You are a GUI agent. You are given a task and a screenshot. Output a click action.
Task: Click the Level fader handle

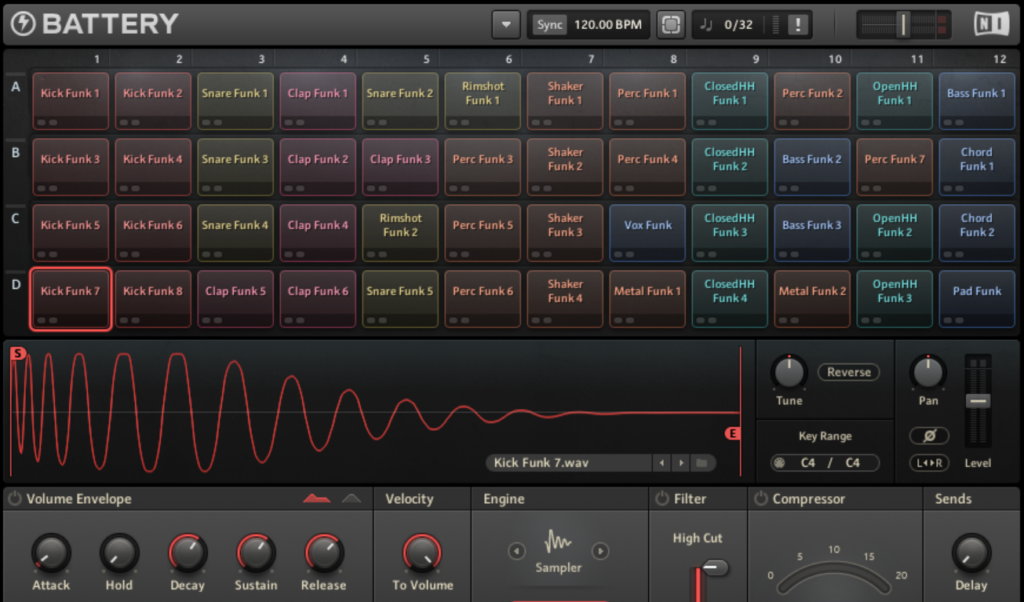[978, 401]
